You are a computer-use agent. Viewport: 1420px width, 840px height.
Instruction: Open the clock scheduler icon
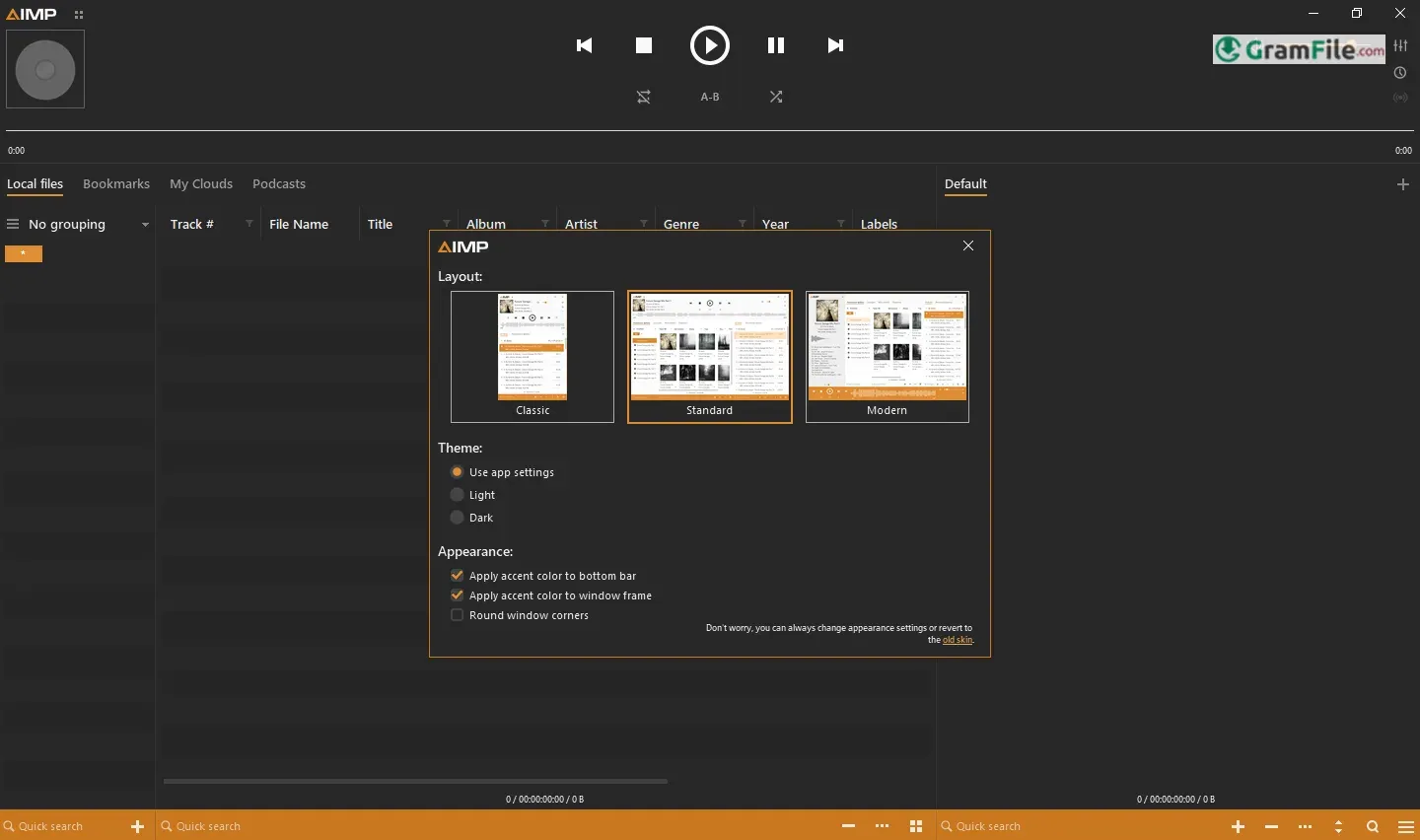click(x=1400, y=73)
